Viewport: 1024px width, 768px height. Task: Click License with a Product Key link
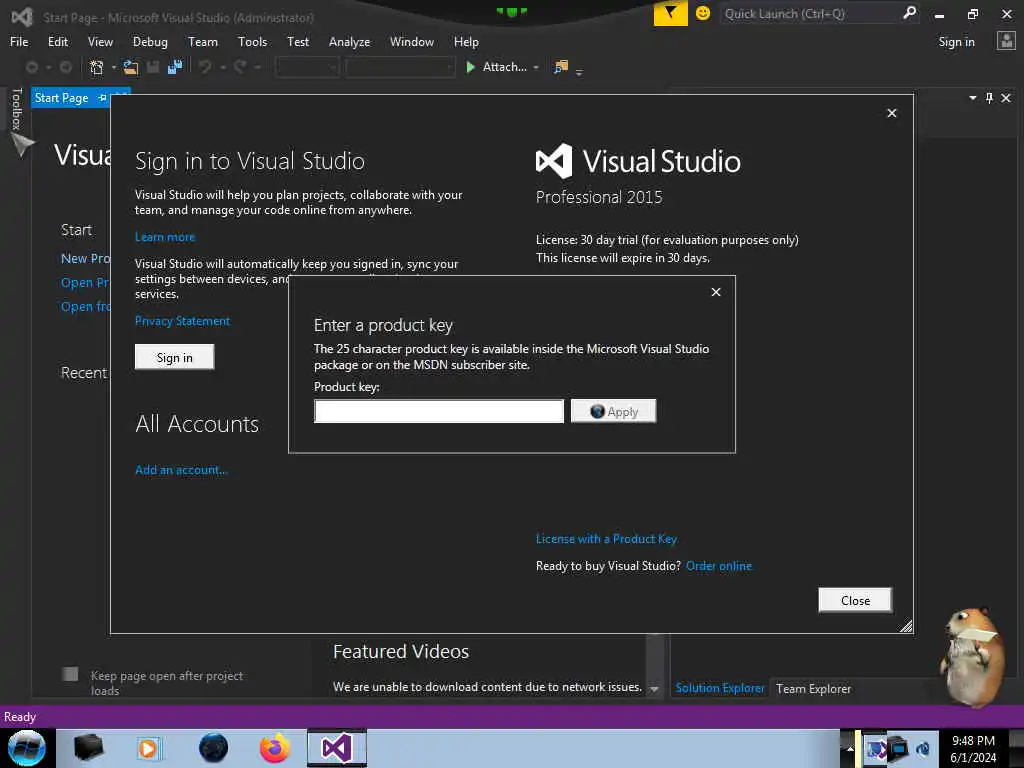(x=607, y=539)
